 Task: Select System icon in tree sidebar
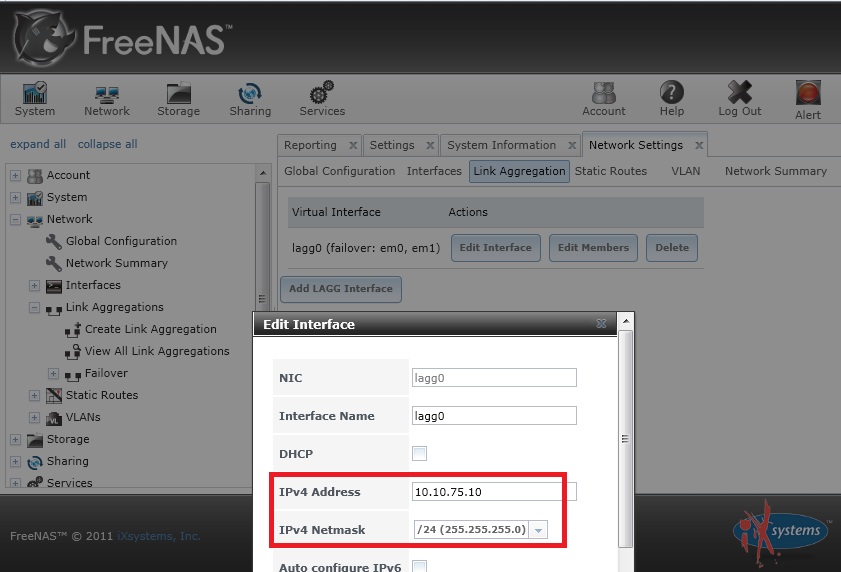tap(35, 197)
